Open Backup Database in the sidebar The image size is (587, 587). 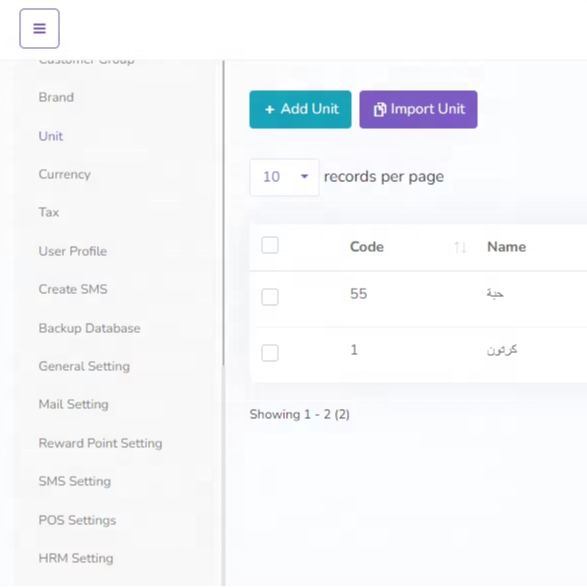tap(89, 328)
